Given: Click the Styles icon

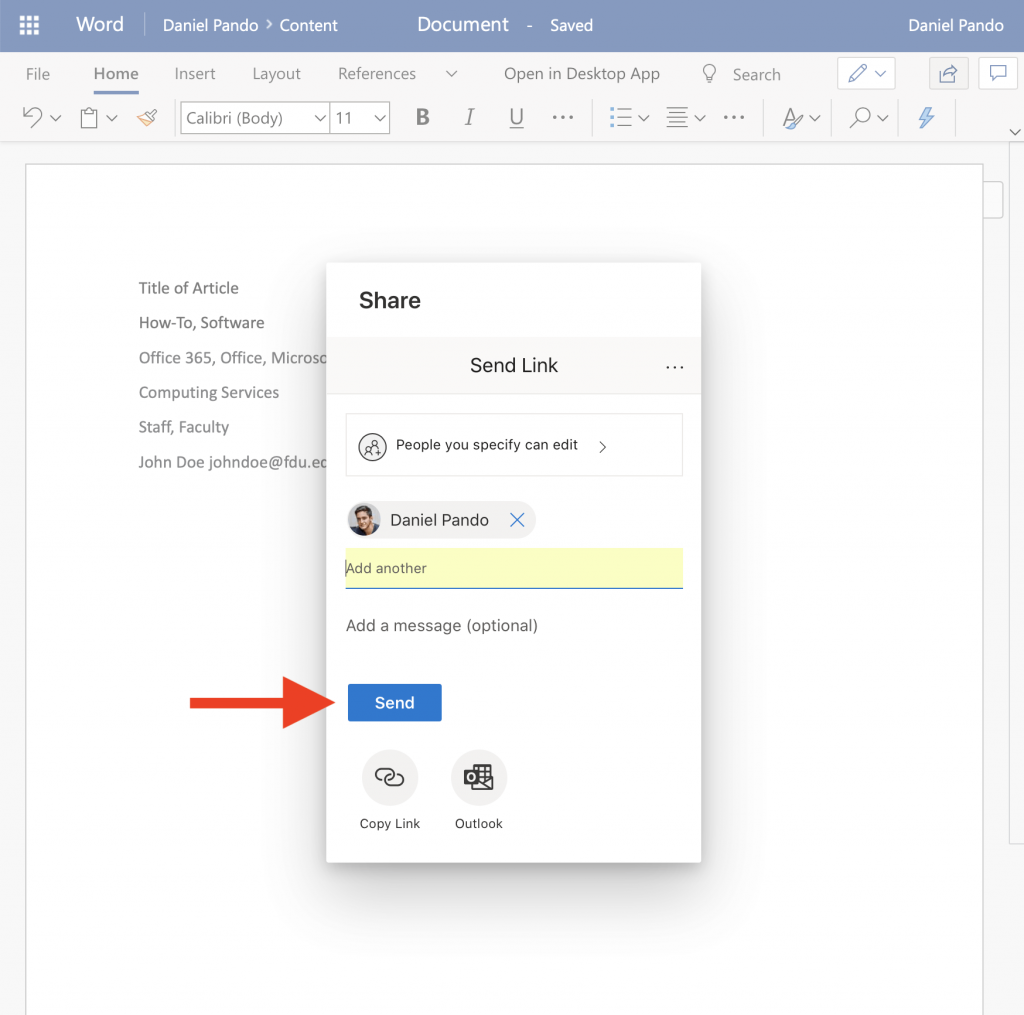Looking at the screenshot, I should tap(792, 118).
